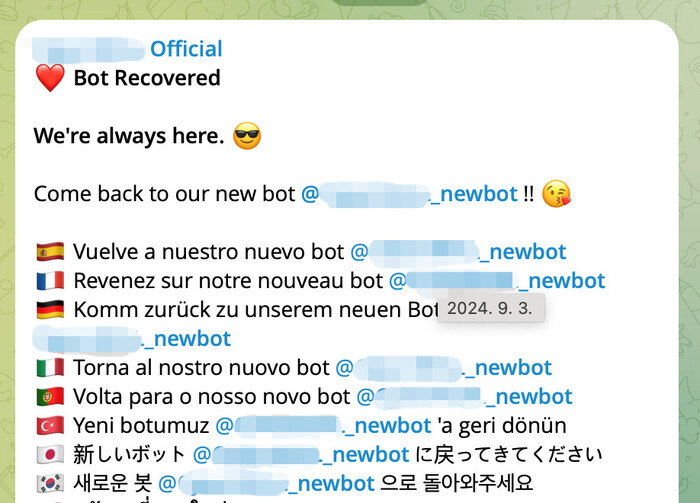Image resolution: width=700 pixels, height=503 pixels.
Task: Open newbot link in French line
Action: pyautogui.click(x=497, y=281)
